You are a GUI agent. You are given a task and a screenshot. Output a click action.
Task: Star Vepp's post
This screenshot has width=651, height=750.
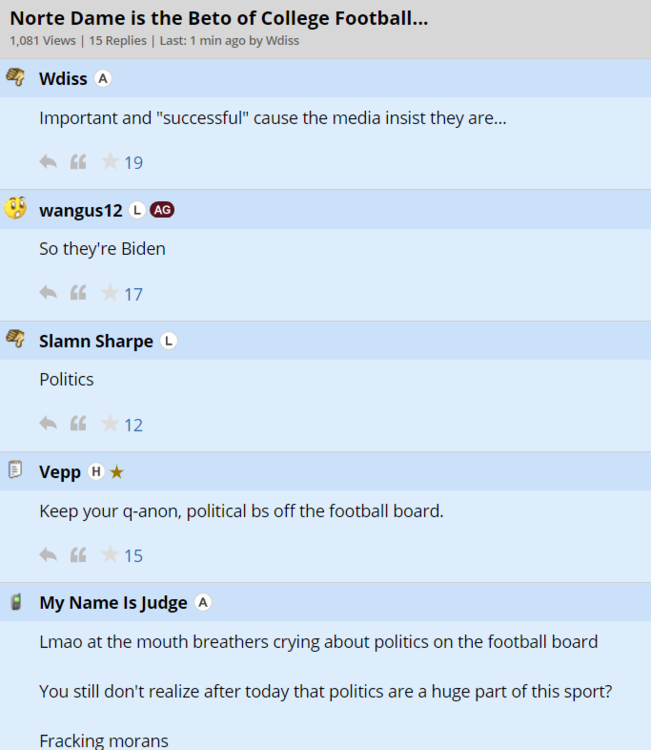coord(110,555)
